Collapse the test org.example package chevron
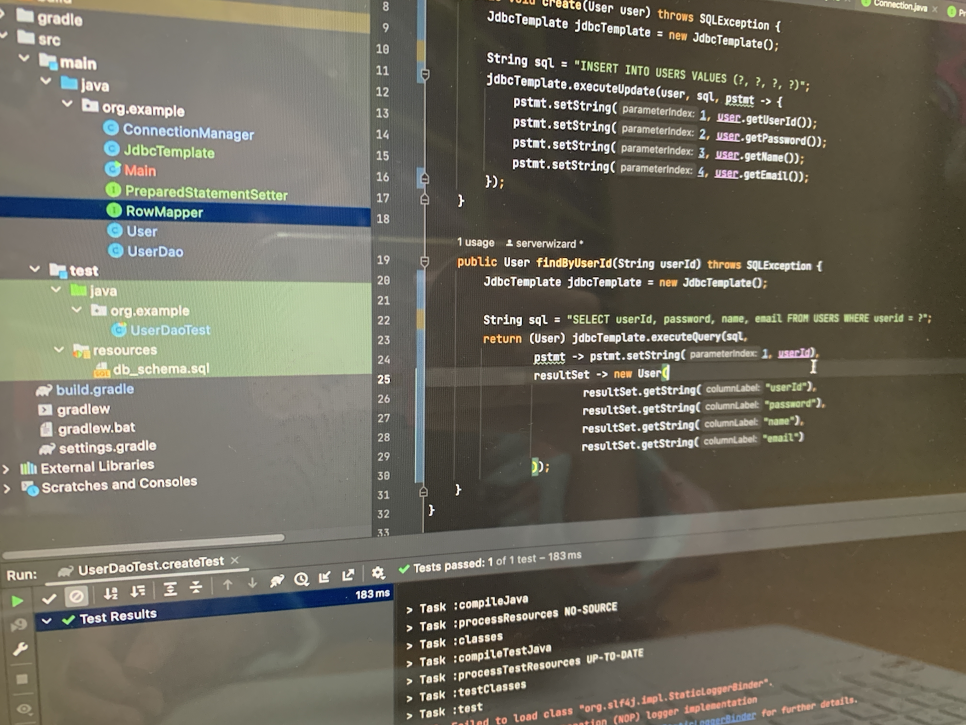Screen dimensions: 966x725 click(x=77, y=309)
